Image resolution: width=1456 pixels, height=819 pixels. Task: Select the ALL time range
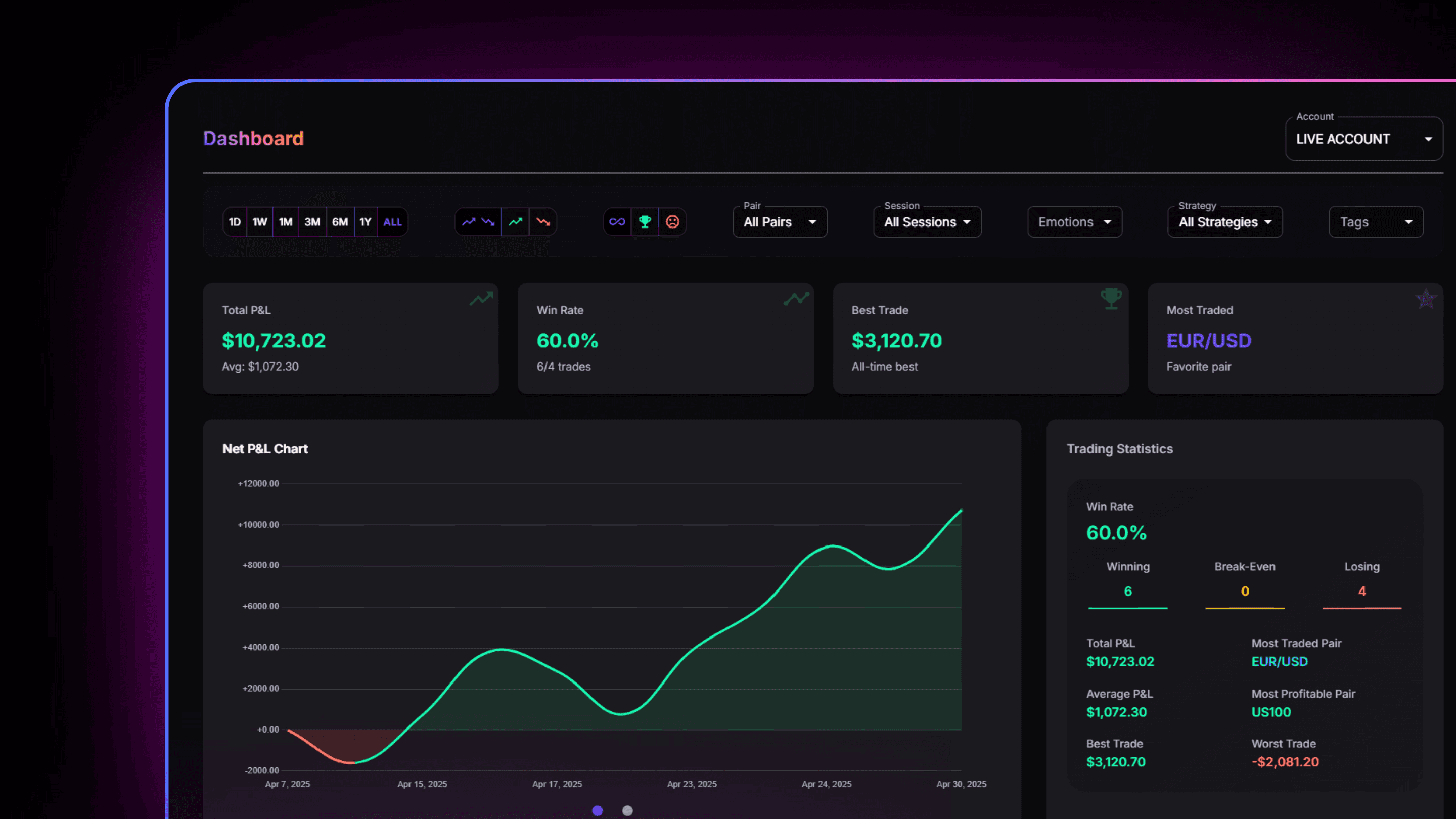tap(392, 222)
